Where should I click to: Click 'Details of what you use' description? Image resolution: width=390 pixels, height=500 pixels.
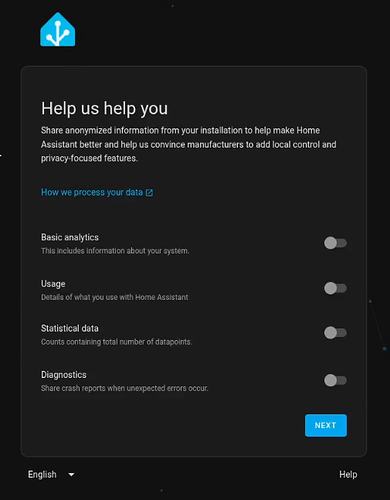(x=115, y=297)
